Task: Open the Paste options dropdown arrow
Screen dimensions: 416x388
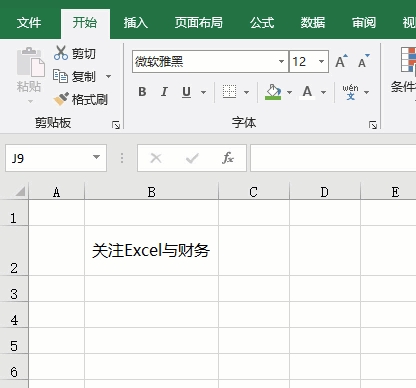Action: click(x=30, y=101)
